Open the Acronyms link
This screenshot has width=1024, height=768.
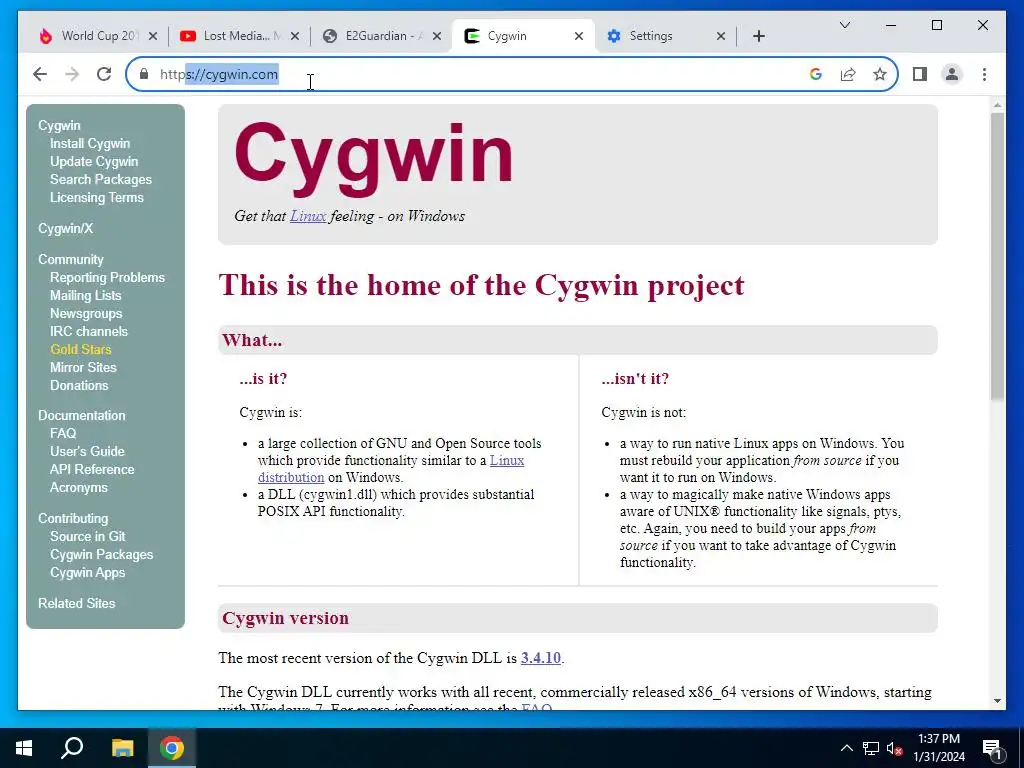79,488
